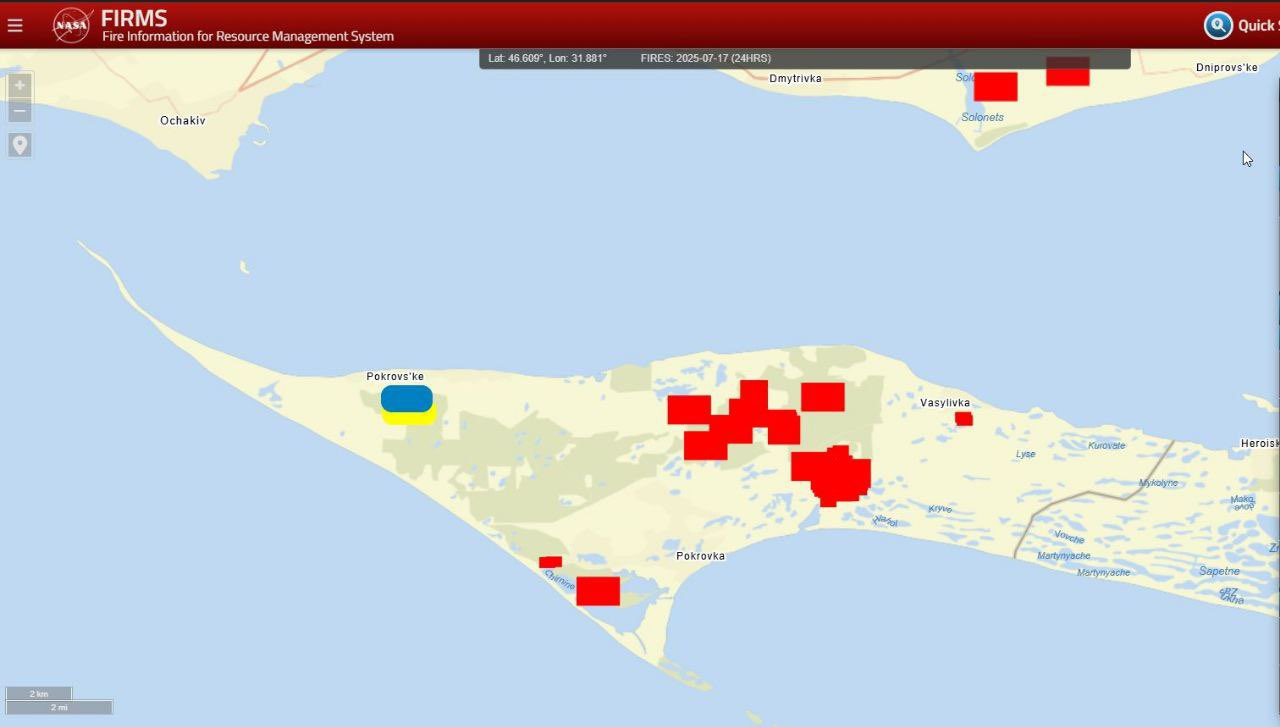
Task: Click the Solonets map label
Action: coord(982,117)
